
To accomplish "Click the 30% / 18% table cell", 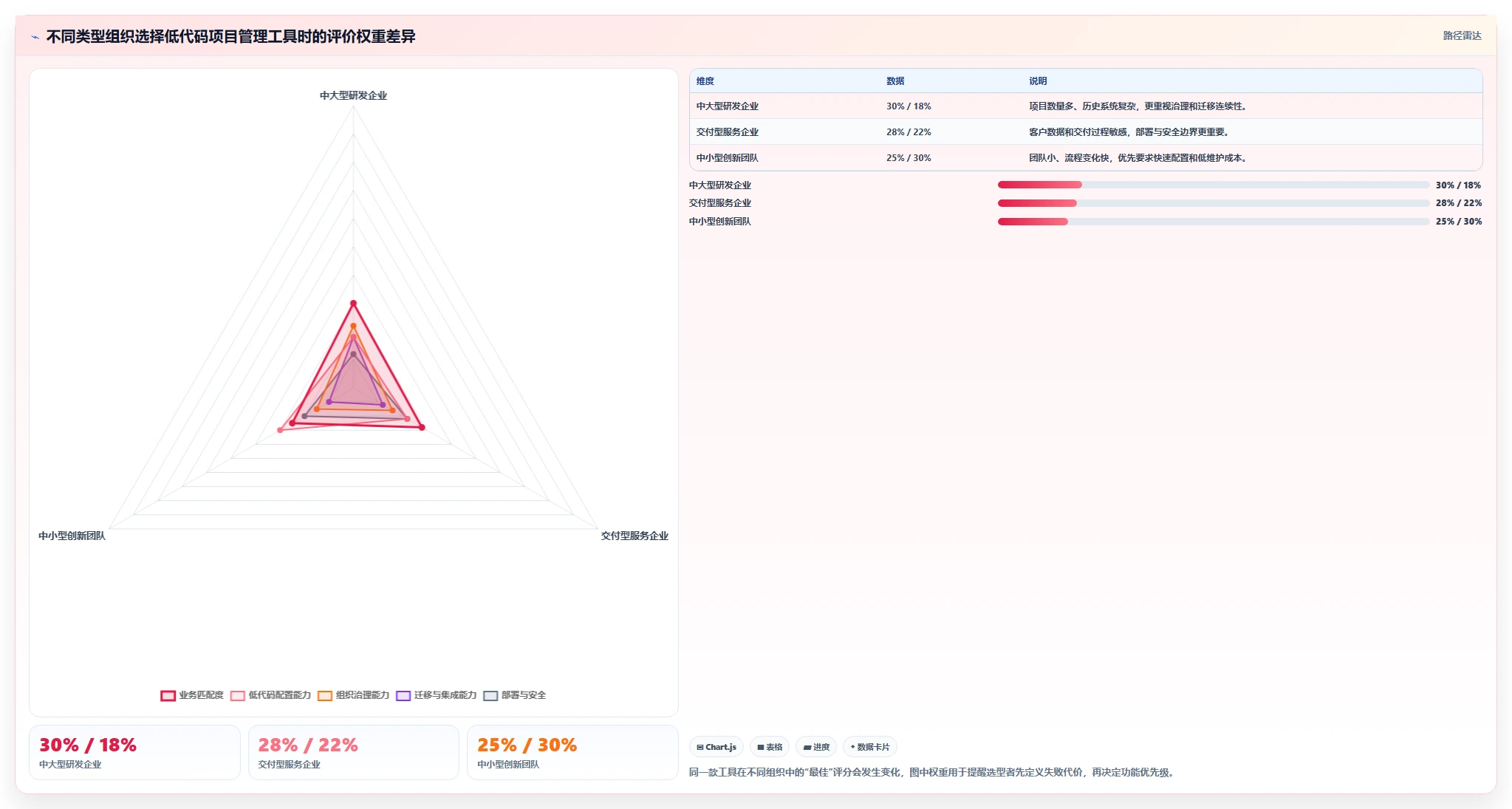I will 909,106.
